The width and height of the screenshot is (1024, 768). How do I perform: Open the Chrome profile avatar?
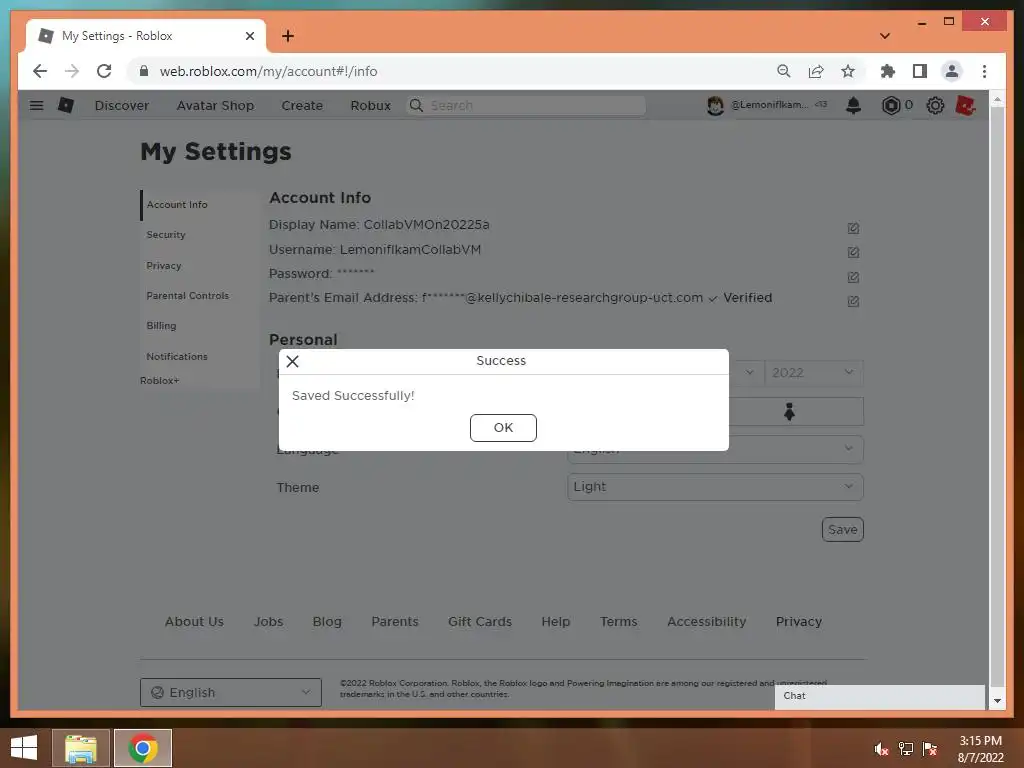(952, 71)
